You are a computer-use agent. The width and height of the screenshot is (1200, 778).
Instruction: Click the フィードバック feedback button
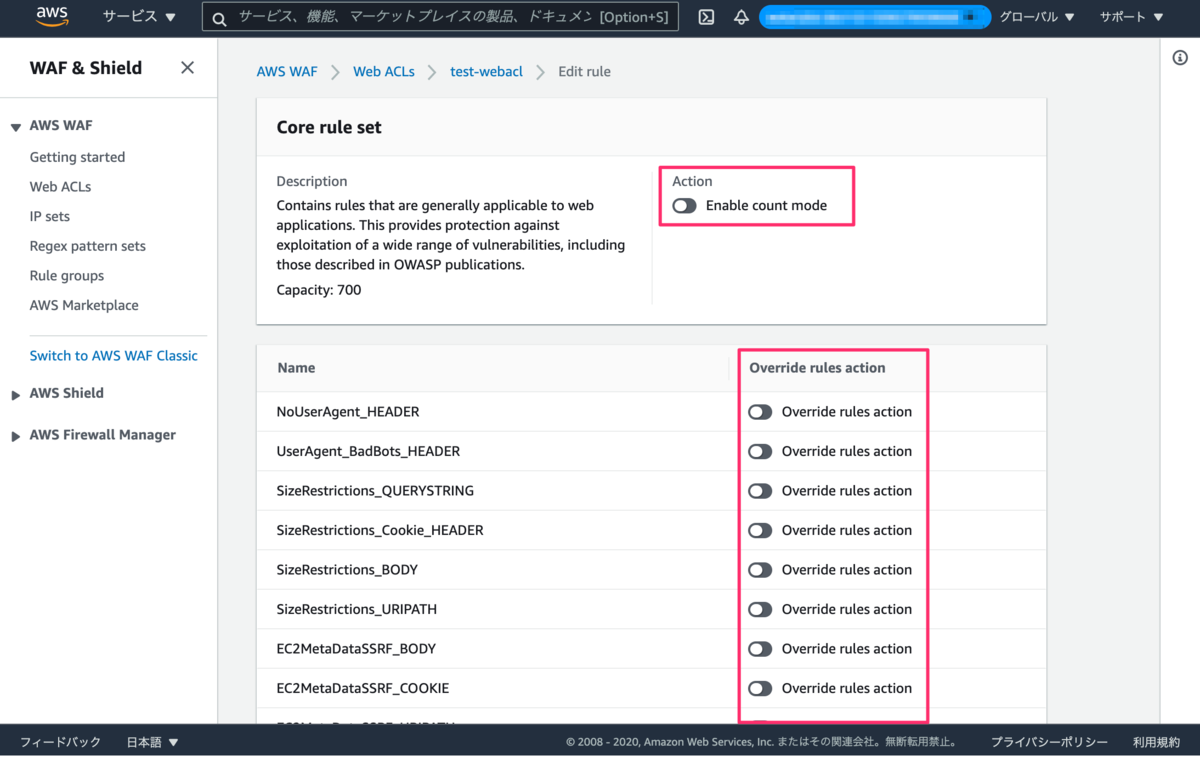61,742
